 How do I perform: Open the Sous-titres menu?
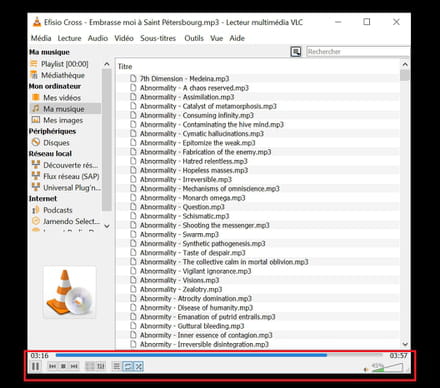tap(158, 38)
